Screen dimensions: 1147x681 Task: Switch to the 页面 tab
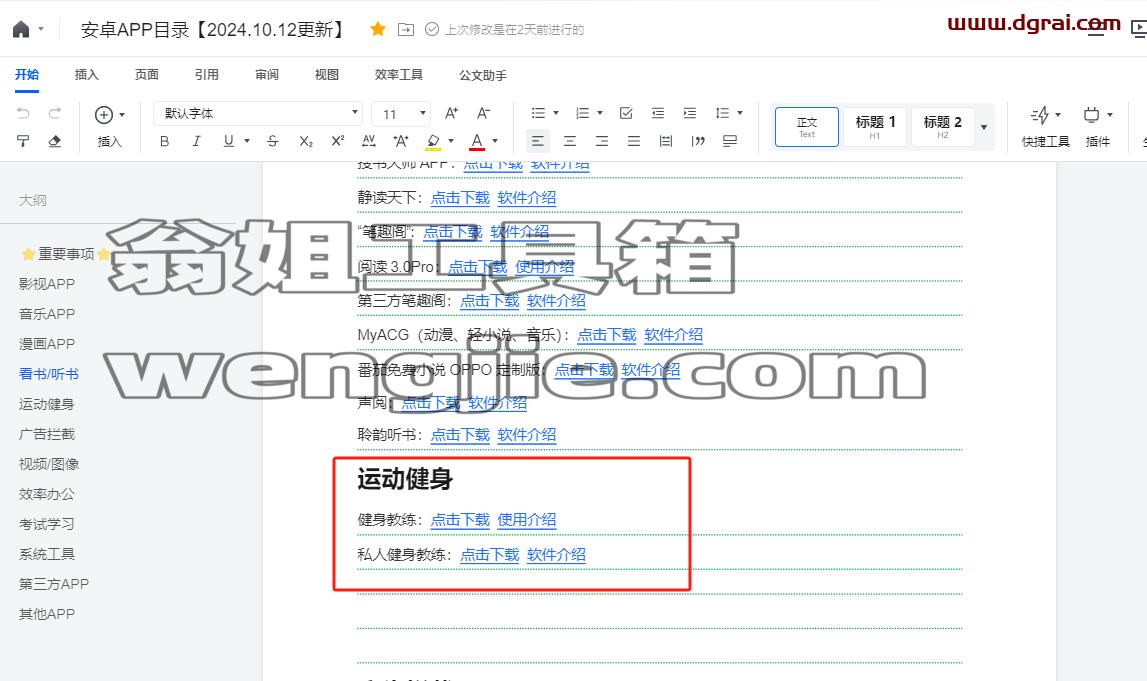click(146, 75)
